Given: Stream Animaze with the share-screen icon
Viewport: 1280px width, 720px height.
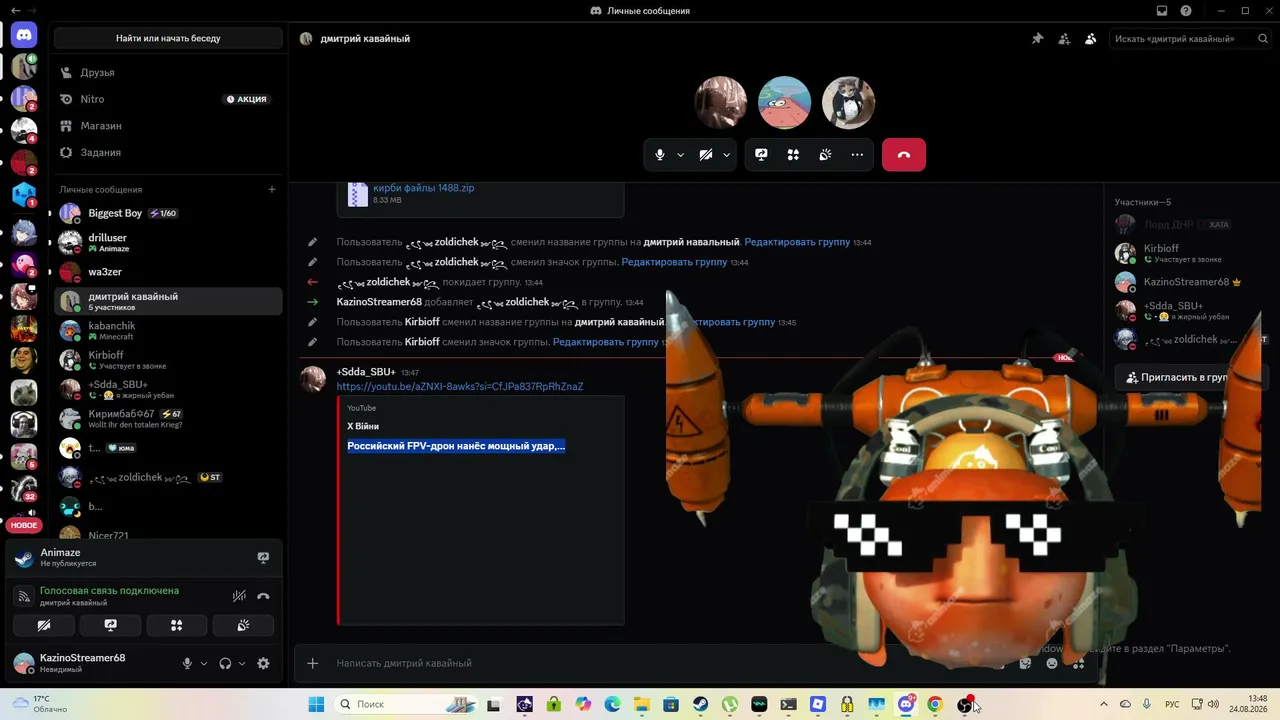Looking at the screenshot, I should [x=263, y=557].
